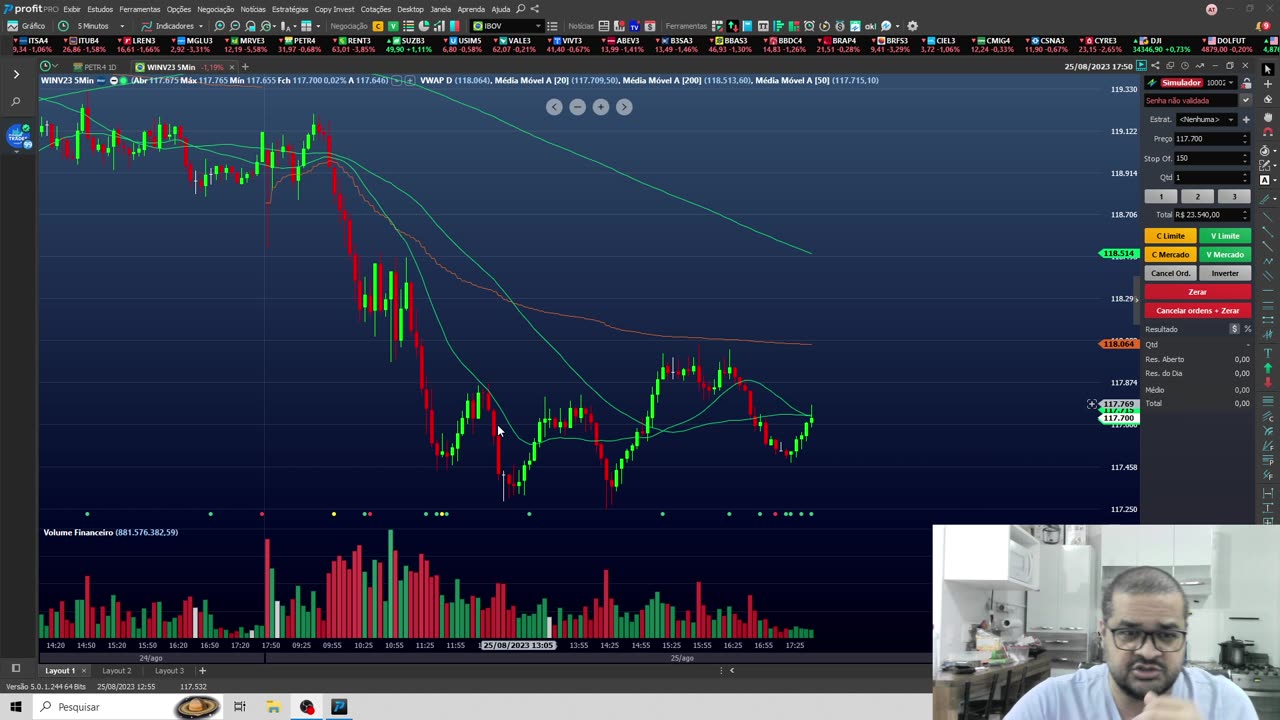Open the Exibir menu
1280x720 pixels.
coord(72,9)
